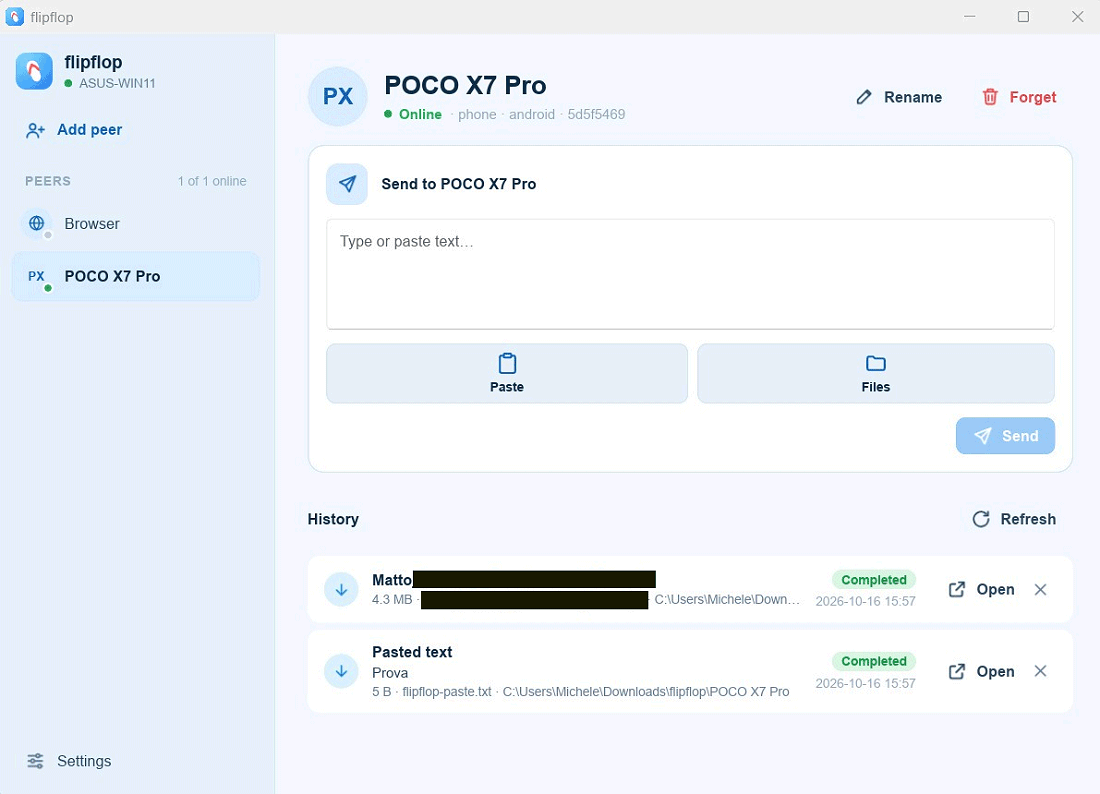
Task: Click the Forget trash can icon
Action: pos(990,97)
